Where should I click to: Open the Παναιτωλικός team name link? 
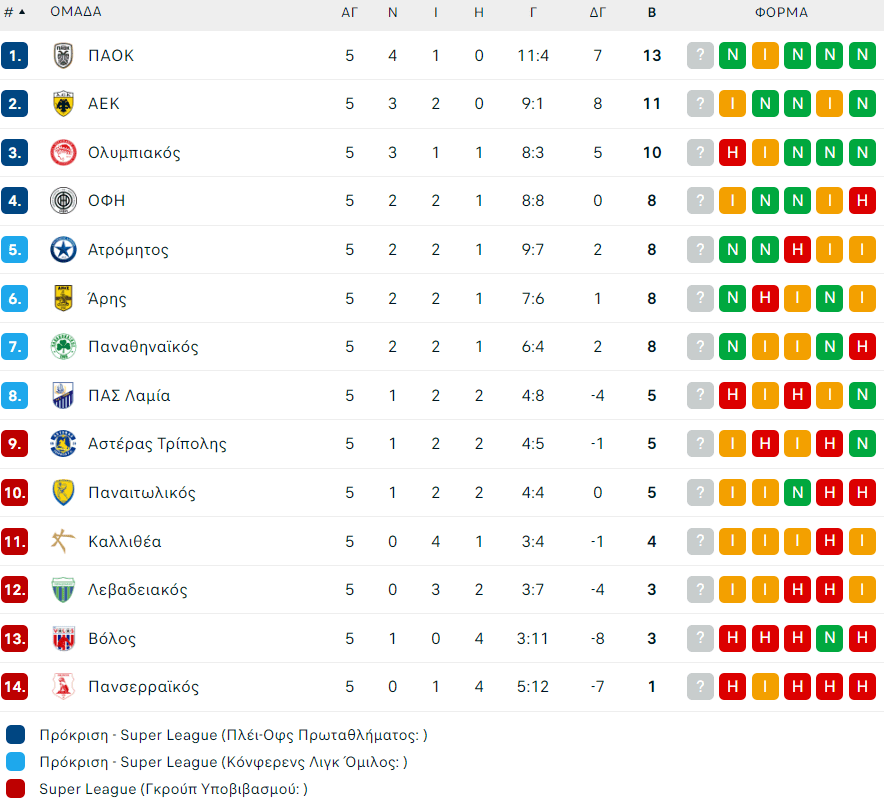point(142,493)
